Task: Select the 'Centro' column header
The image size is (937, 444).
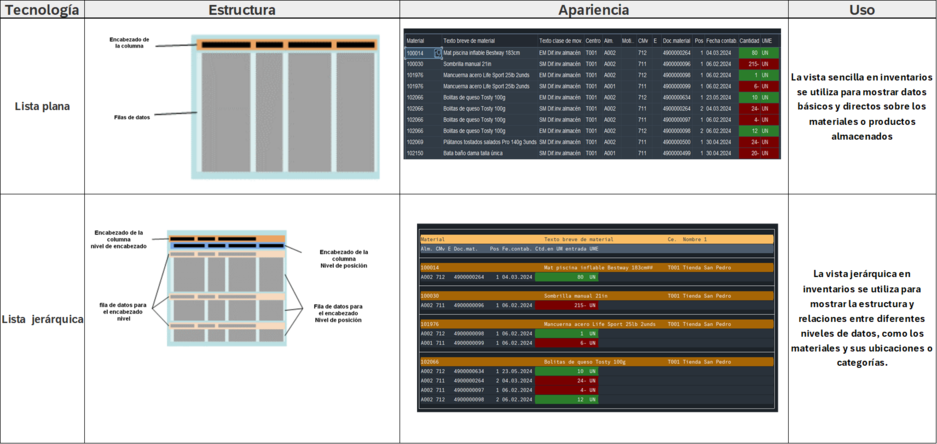Action: [x=593, y=40]
